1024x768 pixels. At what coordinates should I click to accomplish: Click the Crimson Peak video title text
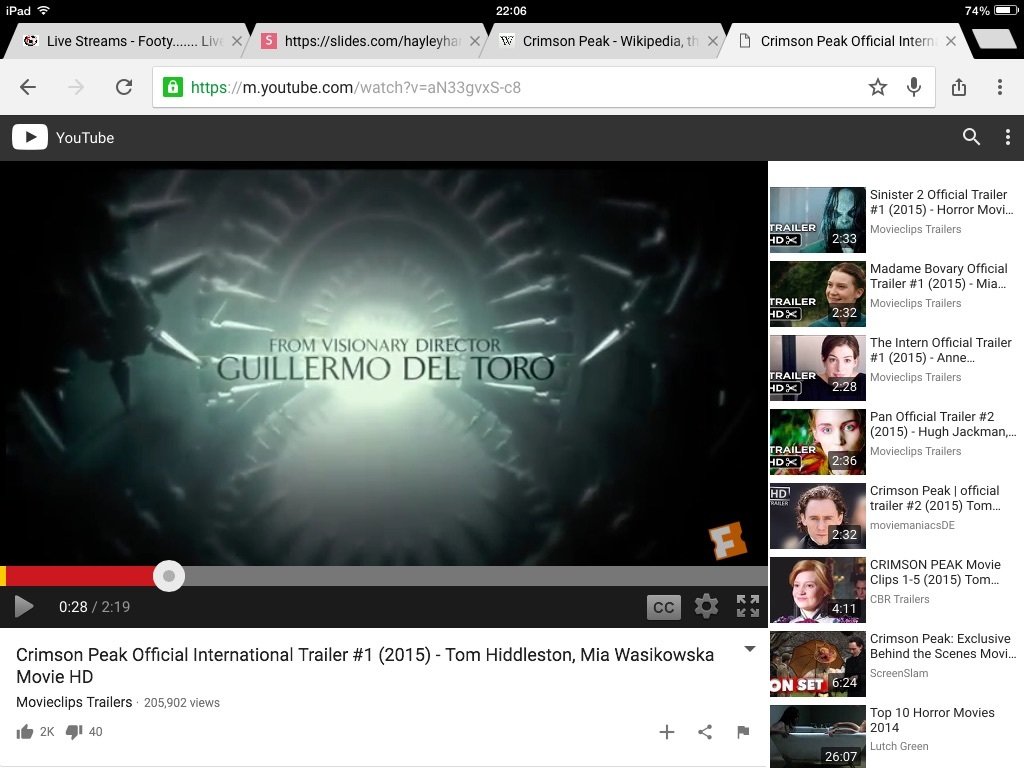point(364,665)
